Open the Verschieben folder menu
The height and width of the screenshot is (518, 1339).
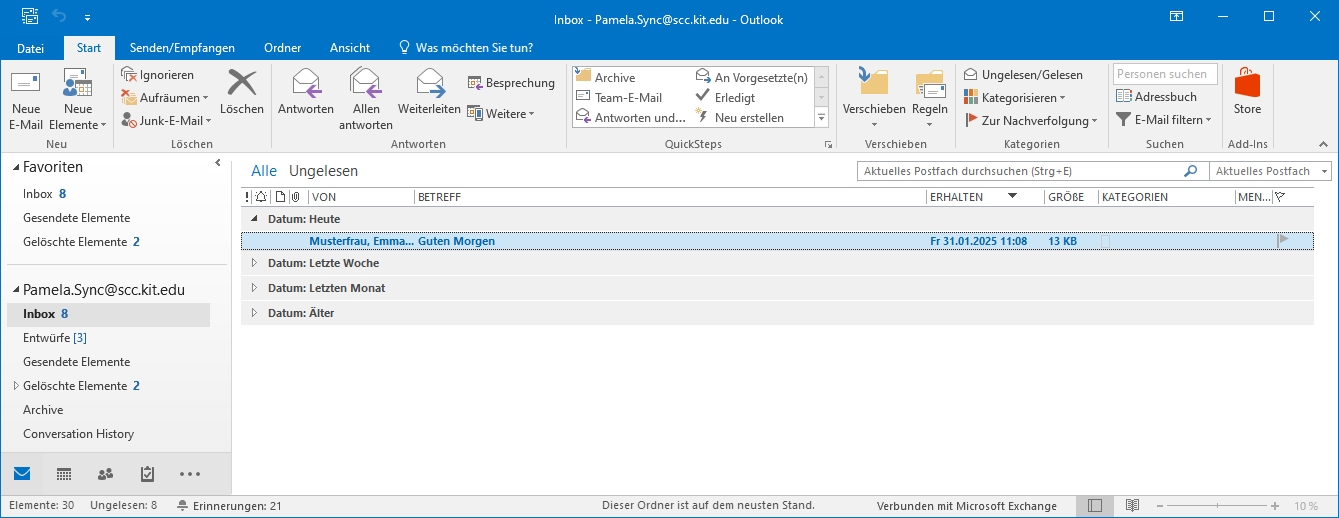tap(874, 100)
